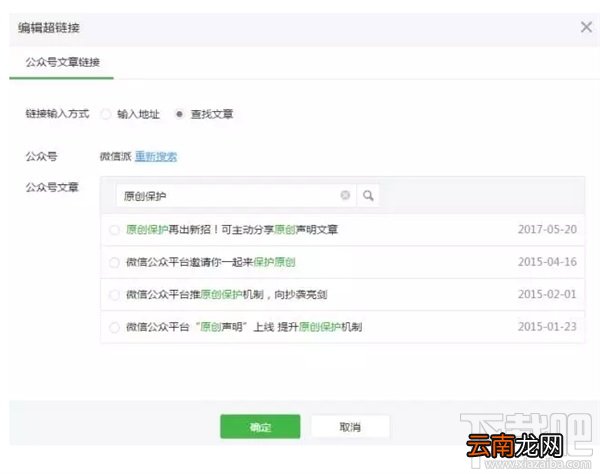Viewport: 600px width, 474px height.
Task: Open the 公众号文章链接 tab
Action: [62, 62]
